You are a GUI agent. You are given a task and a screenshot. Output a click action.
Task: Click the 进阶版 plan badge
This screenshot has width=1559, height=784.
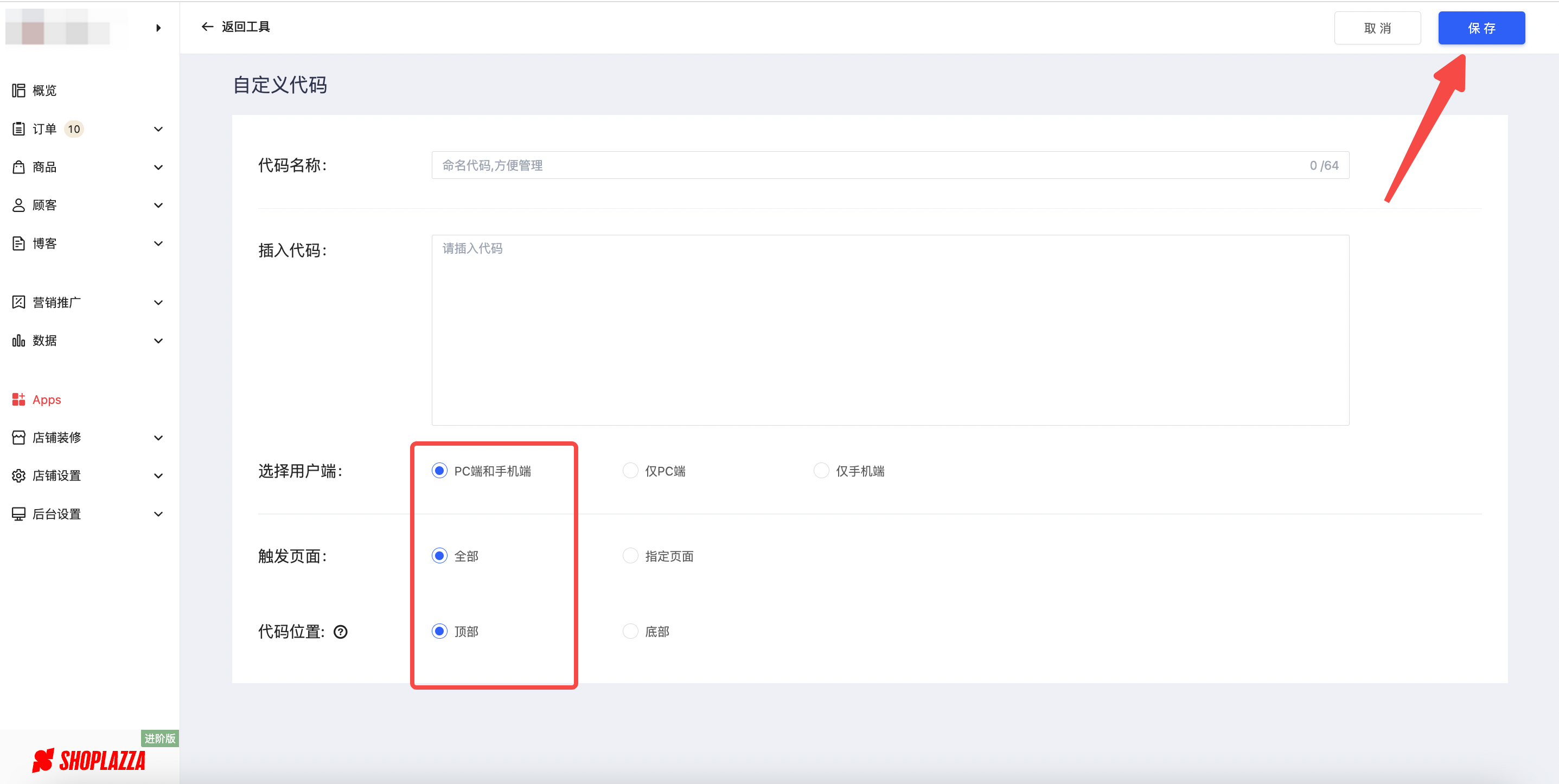pyautogui.click(x=160, y=738)
